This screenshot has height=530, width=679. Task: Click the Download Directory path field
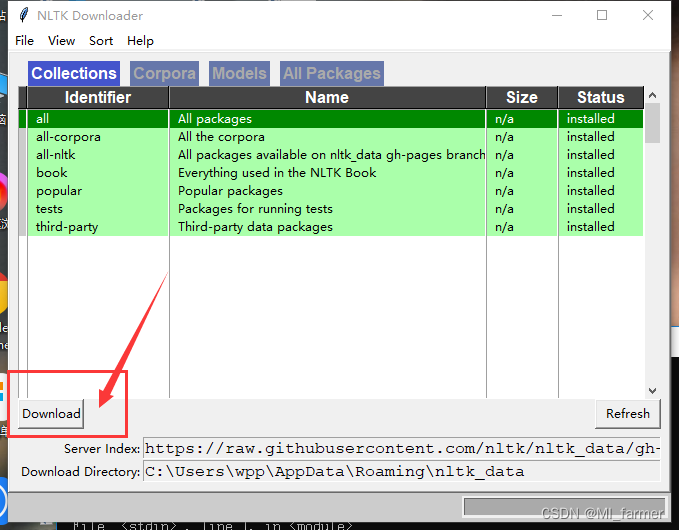401,471
